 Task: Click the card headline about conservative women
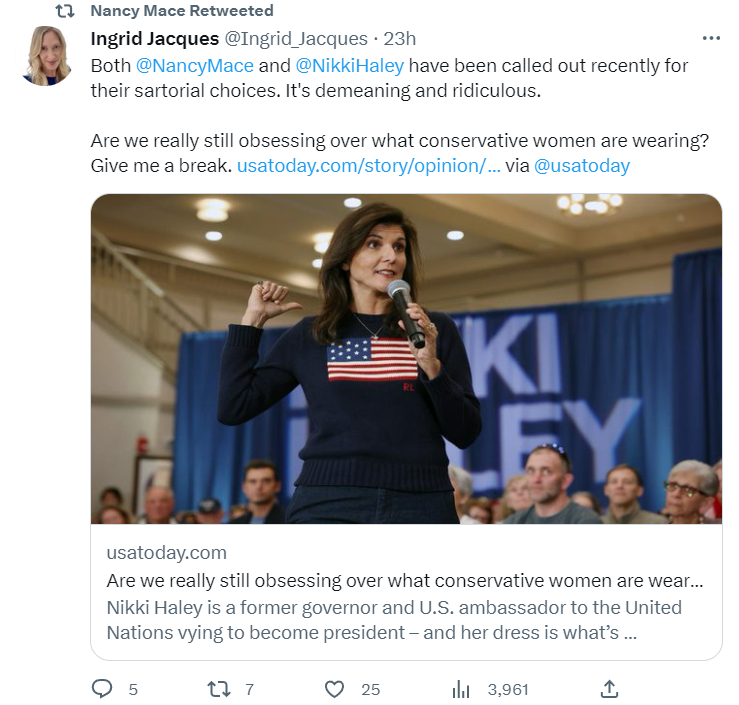click(404, 580)
